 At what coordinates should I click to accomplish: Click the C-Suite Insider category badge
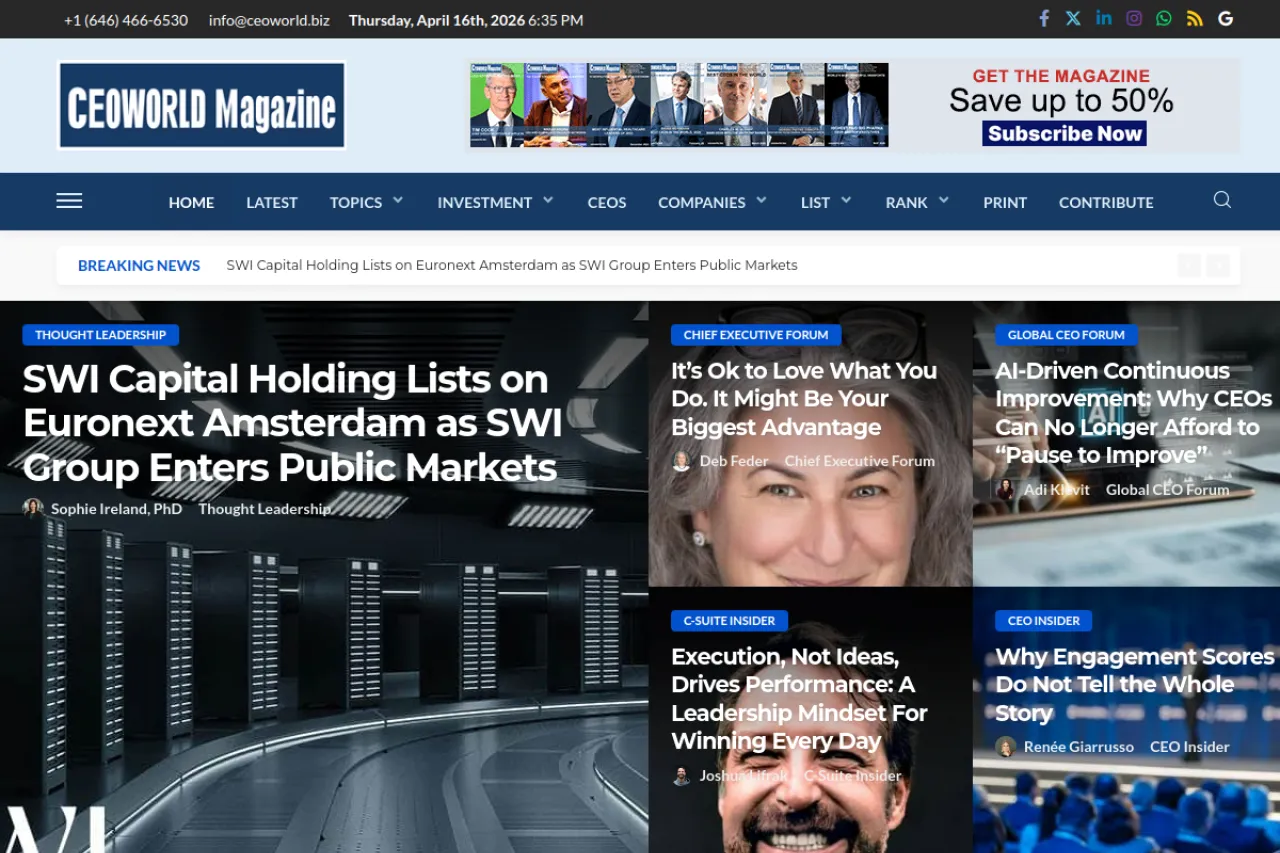729,621
